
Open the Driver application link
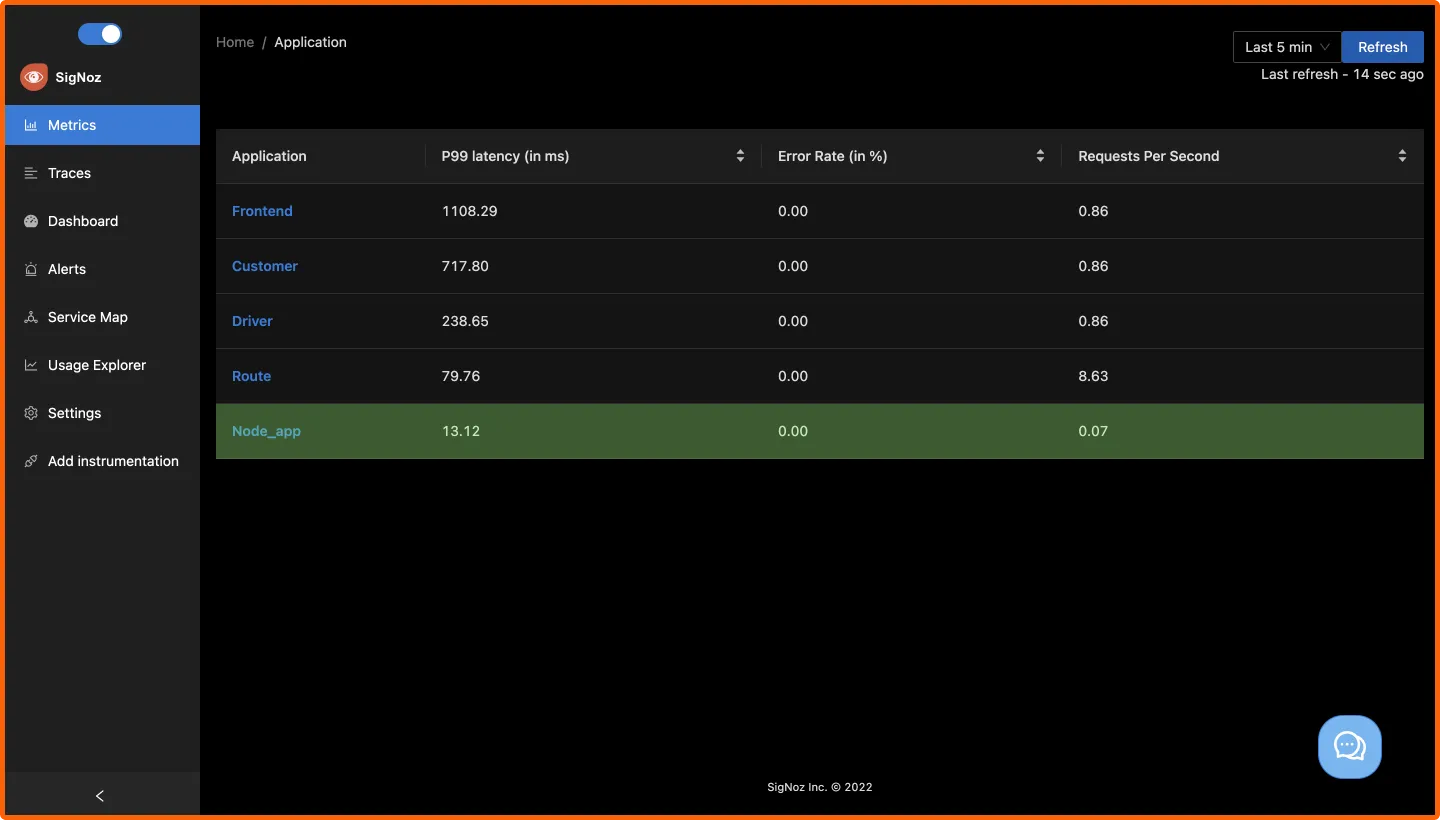(x=252, y=321)
